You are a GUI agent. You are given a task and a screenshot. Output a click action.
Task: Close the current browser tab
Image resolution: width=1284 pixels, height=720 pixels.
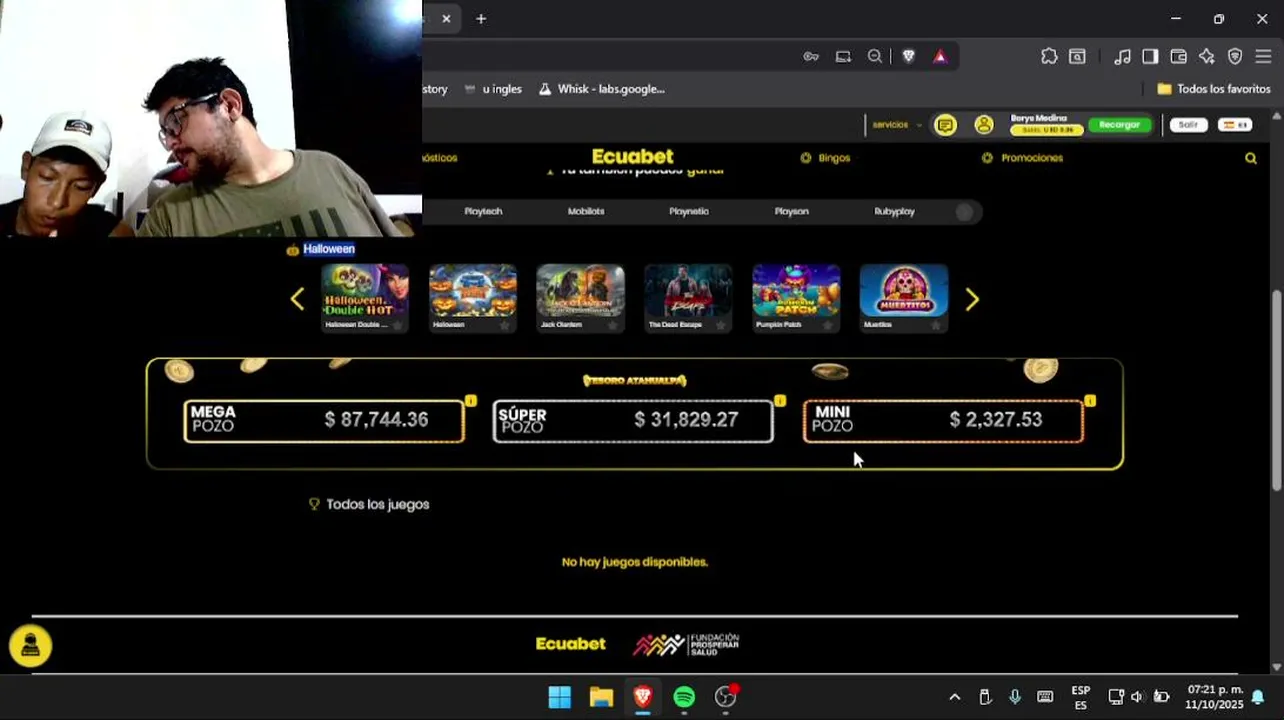pos(446,19)
